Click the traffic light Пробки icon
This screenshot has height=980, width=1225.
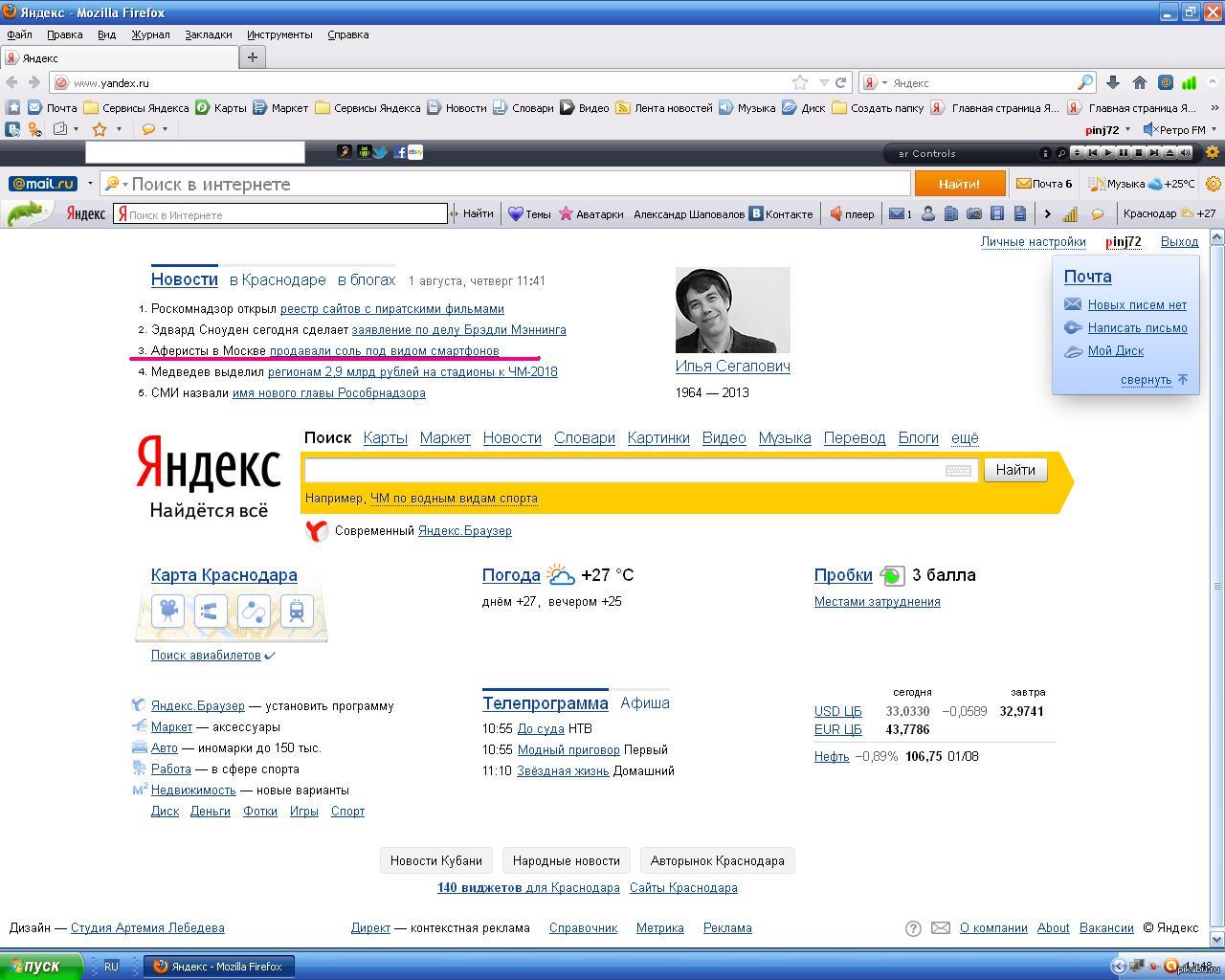(x=892, y=575)
